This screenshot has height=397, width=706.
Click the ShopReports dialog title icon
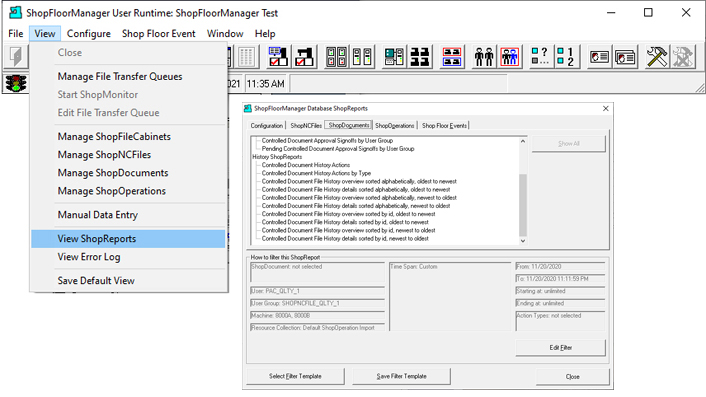point(248,108)
